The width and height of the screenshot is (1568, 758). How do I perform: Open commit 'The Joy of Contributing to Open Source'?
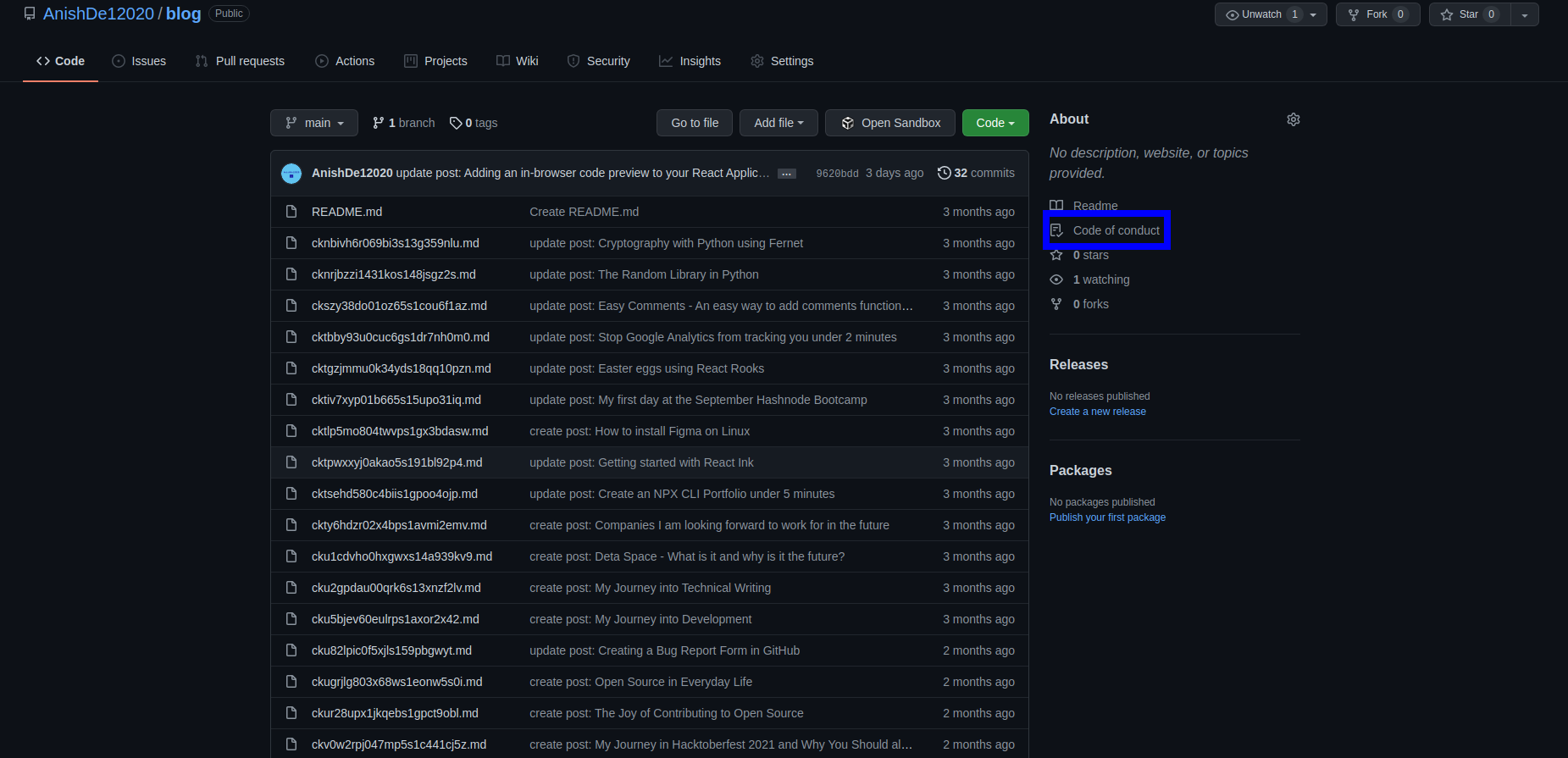tap(667, 713)
